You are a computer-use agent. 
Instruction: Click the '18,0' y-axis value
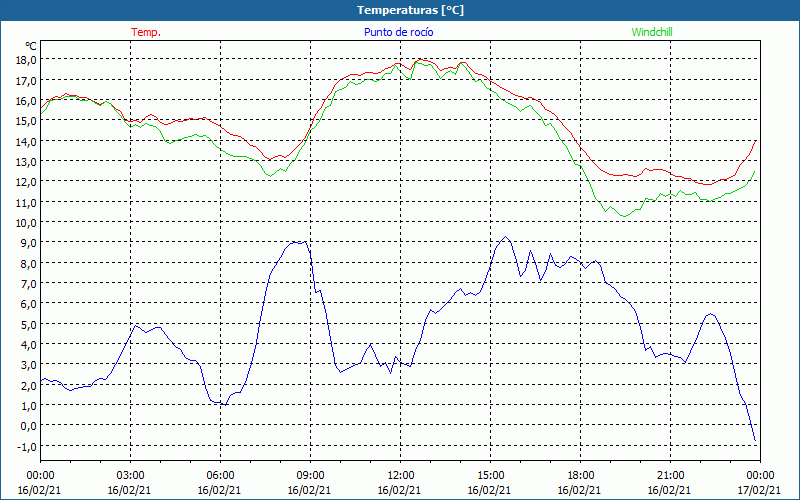pos(28,60)
